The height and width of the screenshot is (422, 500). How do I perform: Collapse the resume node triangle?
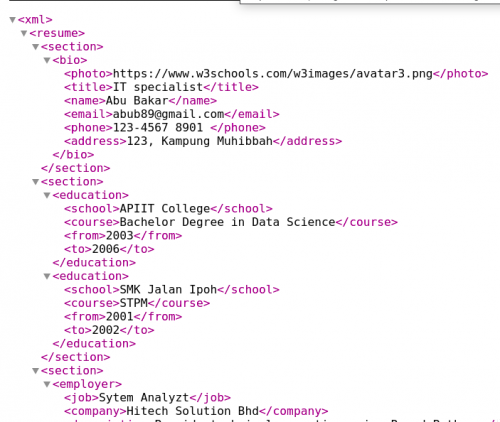(x=24, y=33)
